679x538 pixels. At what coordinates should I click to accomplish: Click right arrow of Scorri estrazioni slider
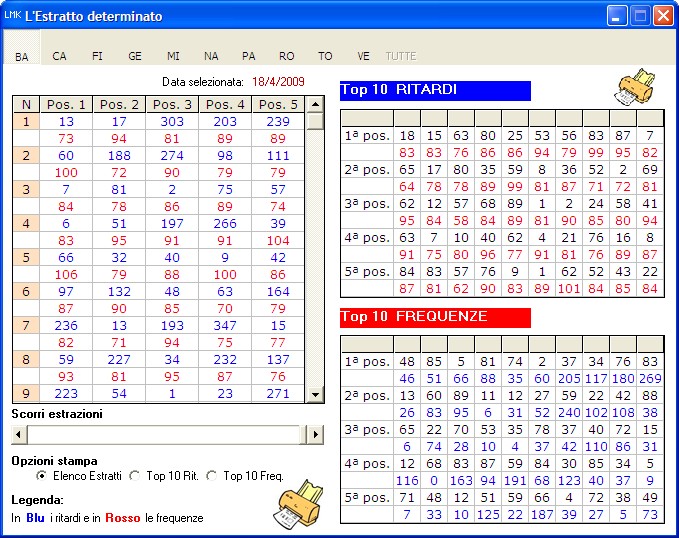coord(315,434)
